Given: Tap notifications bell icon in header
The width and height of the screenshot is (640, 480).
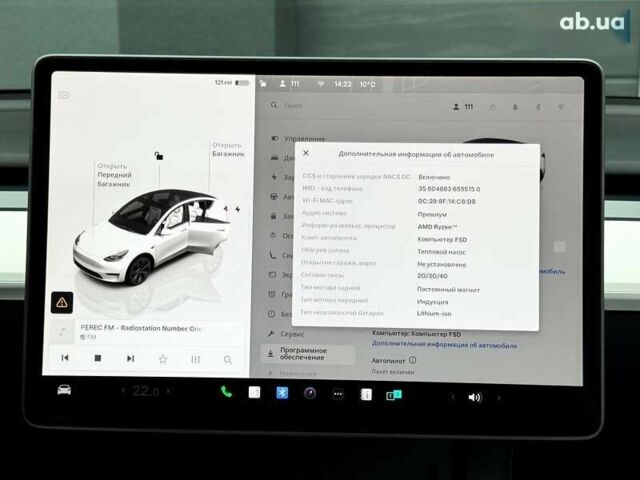Looking at the screenshot, I should click(x=515, y=107).
